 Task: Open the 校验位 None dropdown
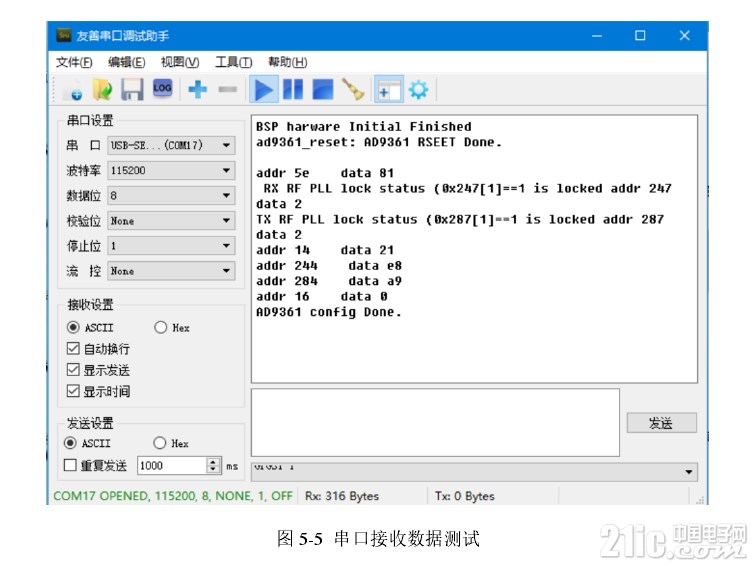pyautogui.click(x=171, y=221)
